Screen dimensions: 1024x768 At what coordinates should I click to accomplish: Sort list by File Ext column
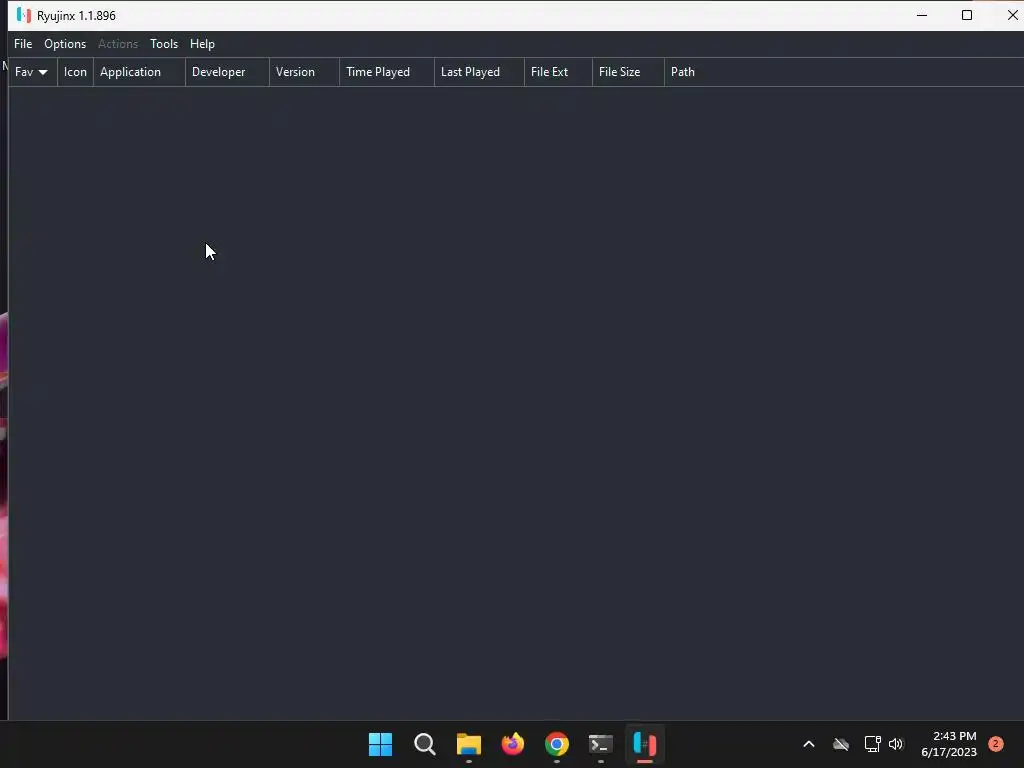coord(558,72)
